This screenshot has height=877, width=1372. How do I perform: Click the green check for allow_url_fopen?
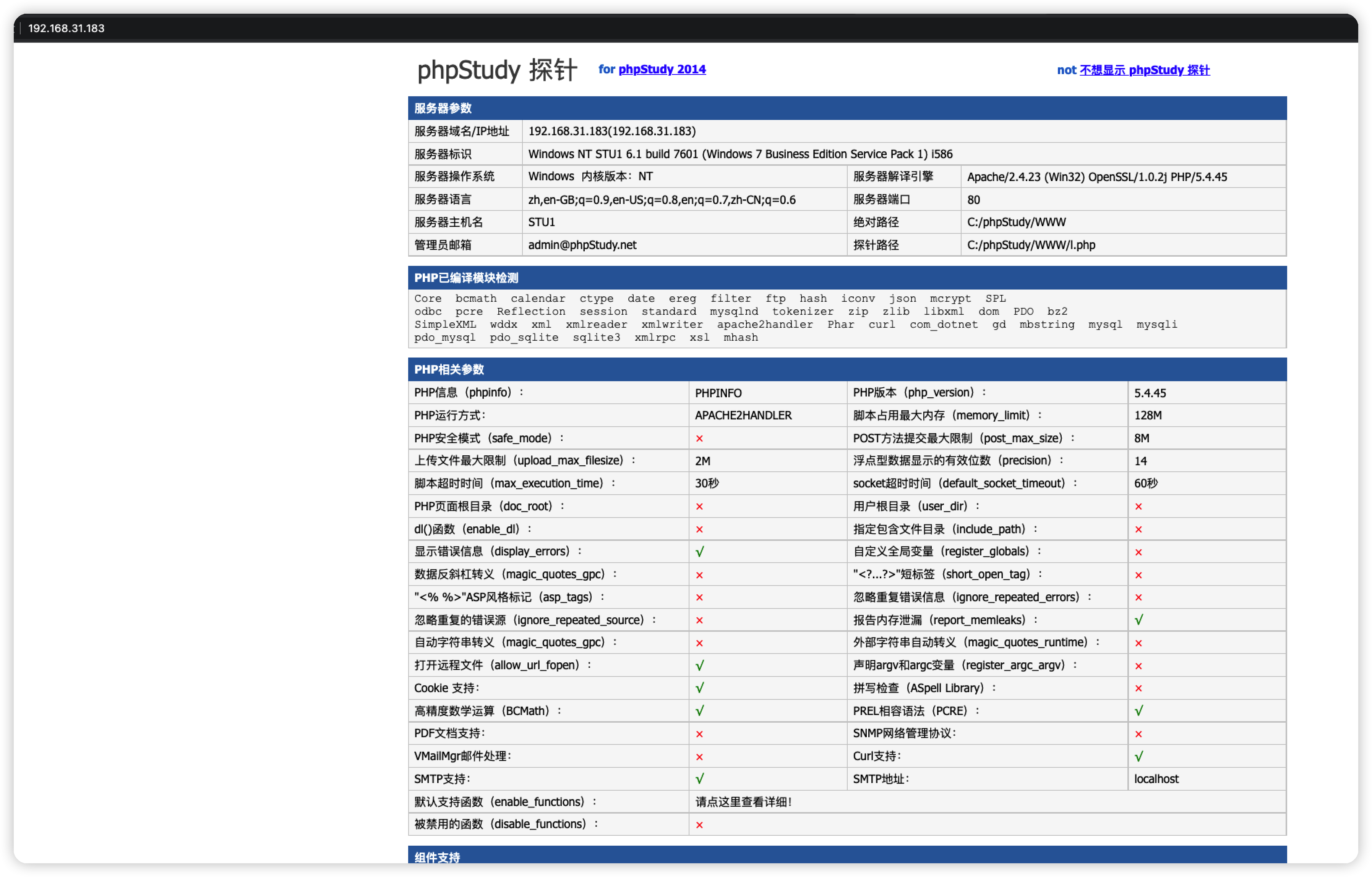tap(700, 665)
